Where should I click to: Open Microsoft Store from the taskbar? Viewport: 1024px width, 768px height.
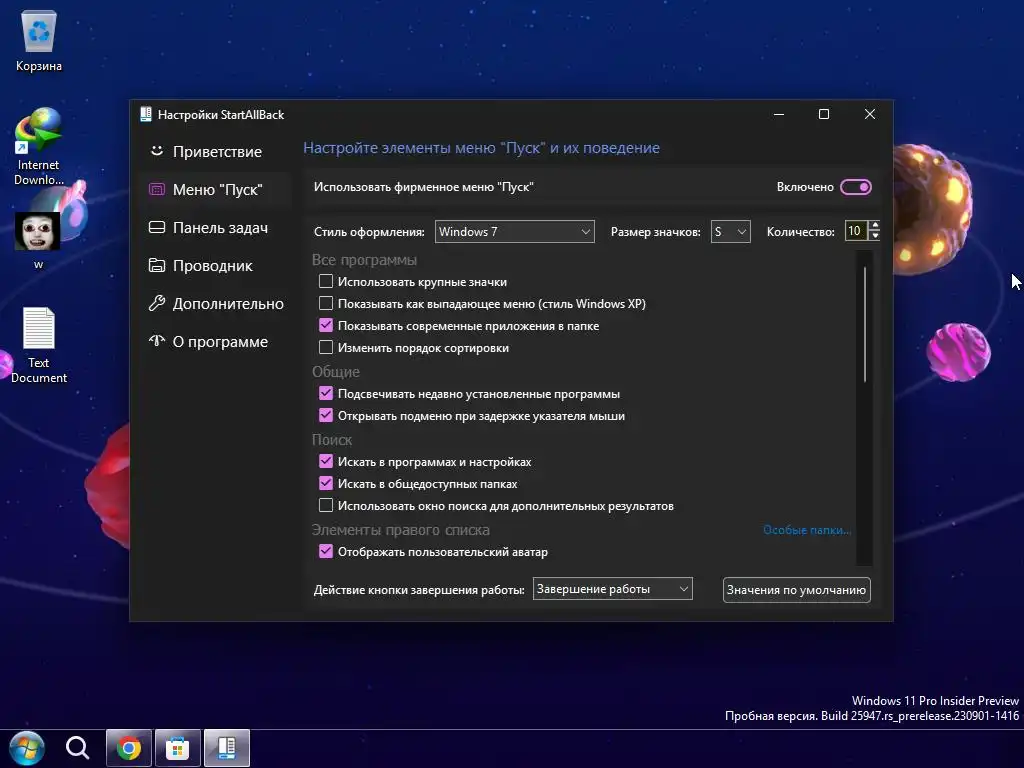(178, 748)
